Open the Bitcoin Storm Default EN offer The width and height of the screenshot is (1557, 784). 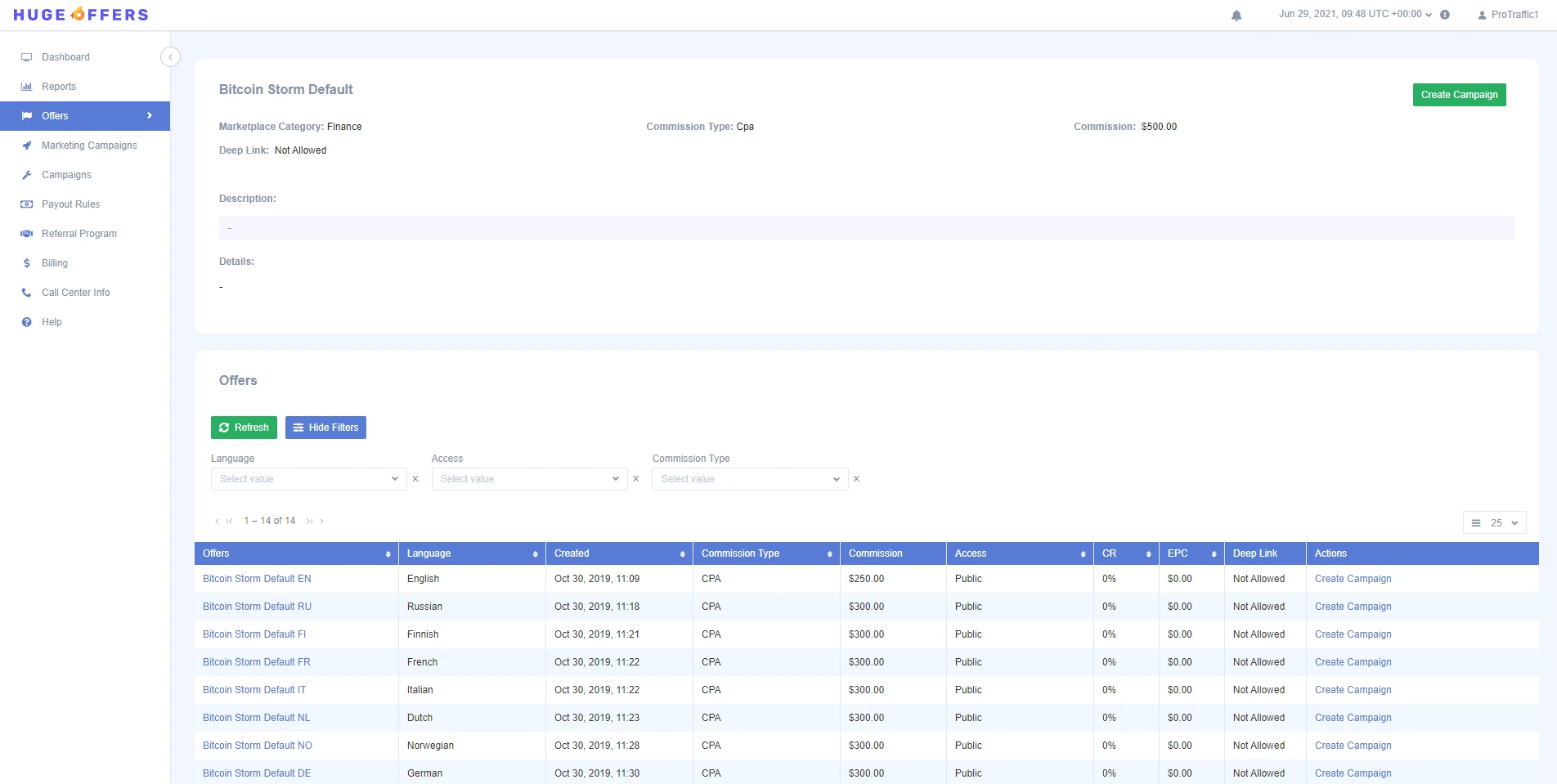tap(257, 579)
